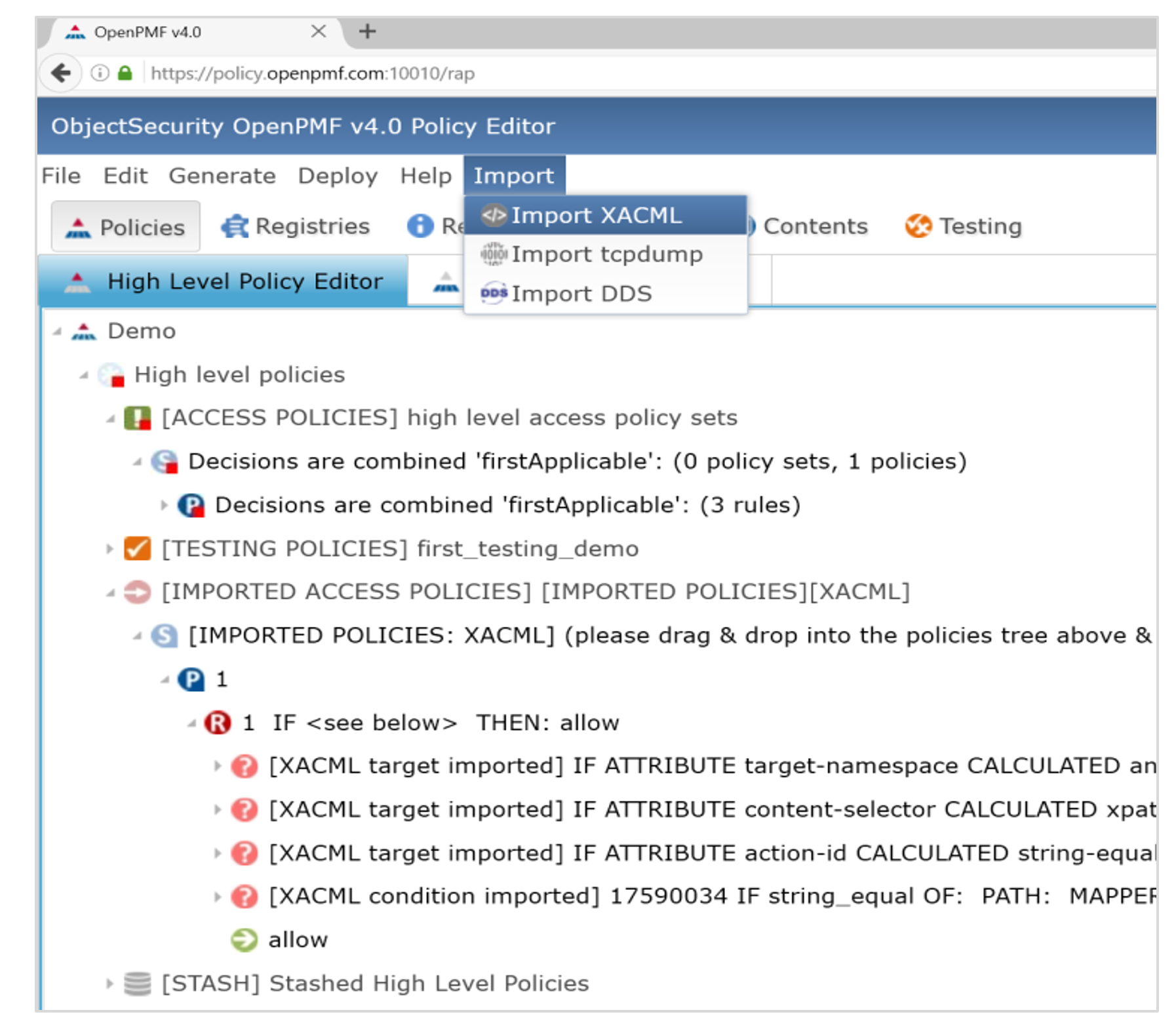This screenshot has height=1027, width=1176.
Task: Click the orange TESTING POLICIES checkmark icon
Action: [x=138, y=549]
